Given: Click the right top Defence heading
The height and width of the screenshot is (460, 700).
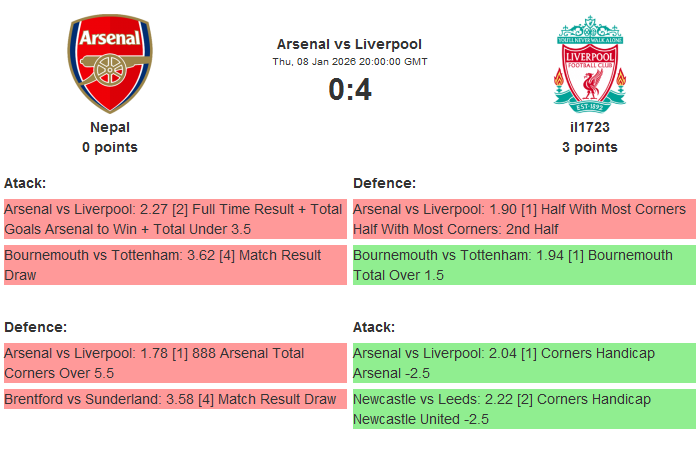Looking at the screenshot, I should (384, 183).
